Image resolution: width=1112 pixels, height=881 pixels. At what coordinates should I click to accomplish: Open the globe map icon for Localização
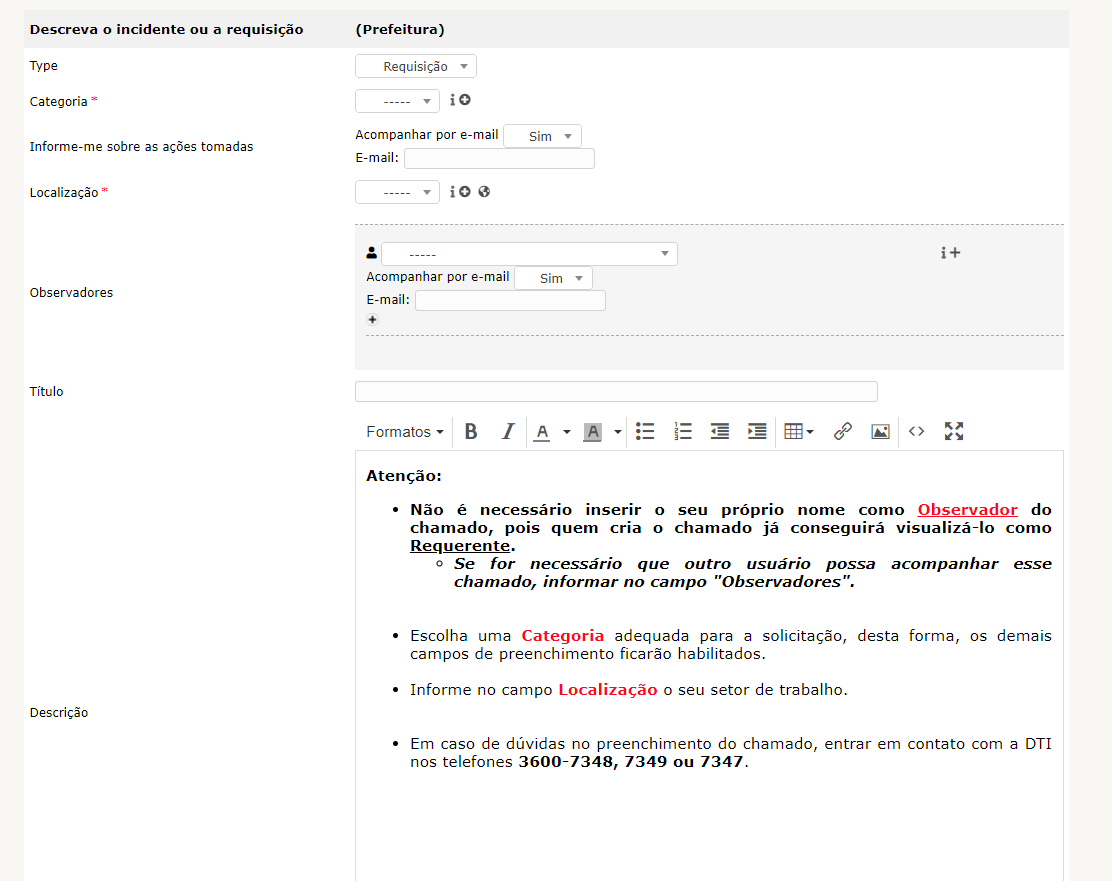click(x=484, y=192)
